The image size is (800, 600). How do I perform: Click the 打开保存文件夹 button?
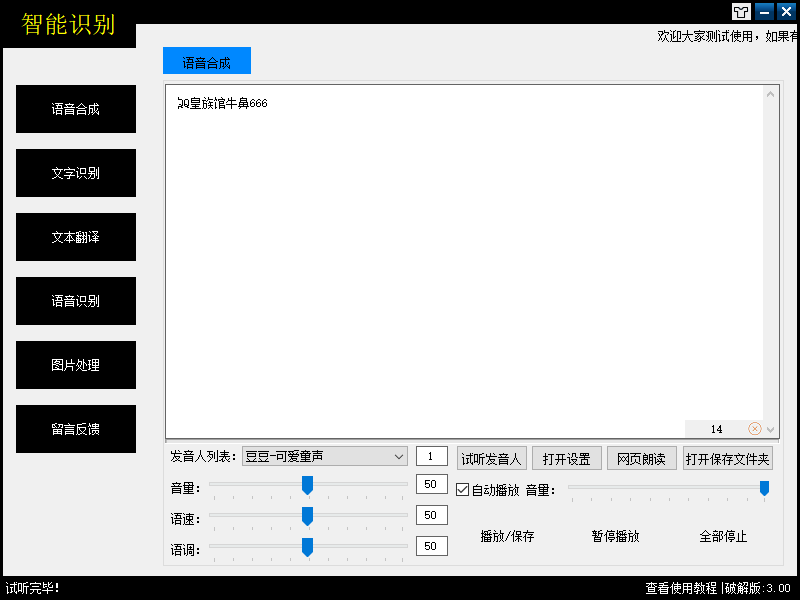coord(728,458)
